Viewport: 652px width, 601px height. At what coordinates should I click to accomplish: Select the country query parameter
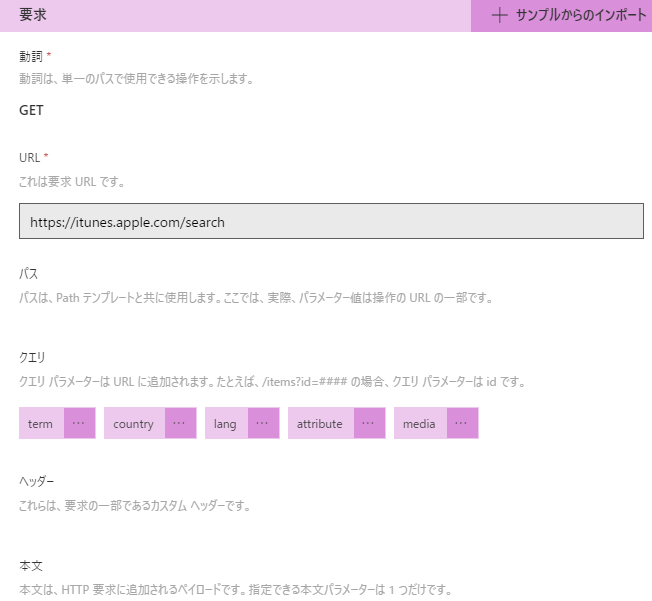[134, 423]
